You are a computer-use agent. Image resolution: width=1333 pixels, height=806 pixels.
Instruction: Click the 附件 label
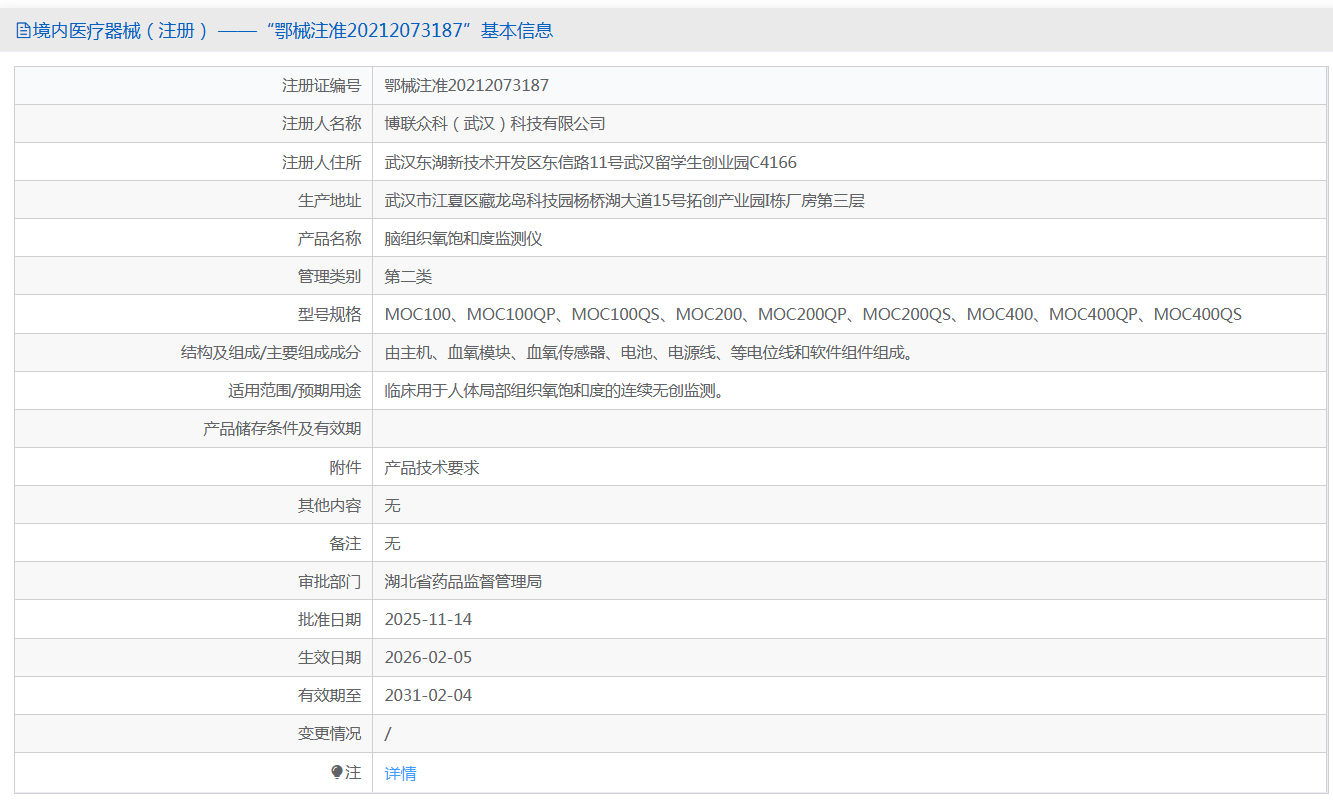pyautogui.click(x=346, y=467)
